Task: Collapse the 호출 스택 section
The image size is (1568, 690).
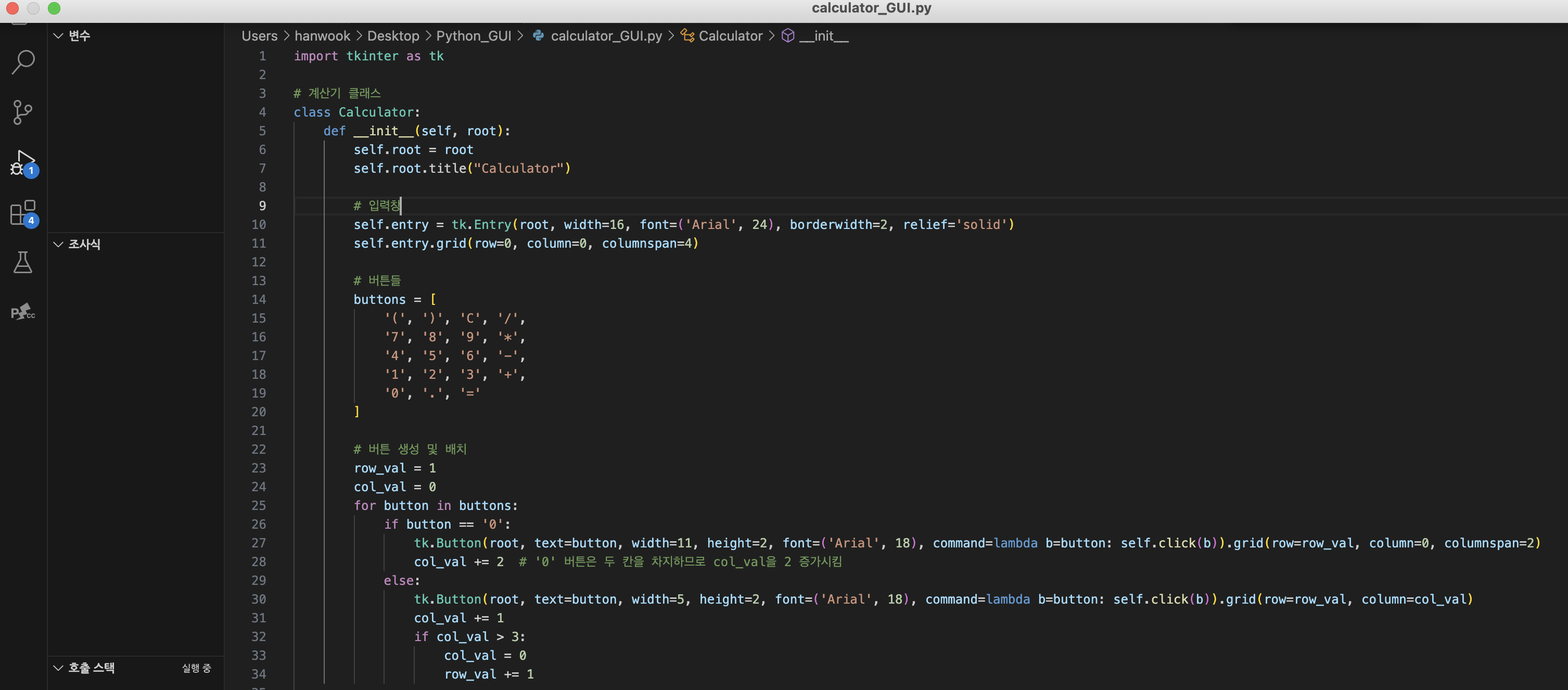Action: [x=58, y=668]
